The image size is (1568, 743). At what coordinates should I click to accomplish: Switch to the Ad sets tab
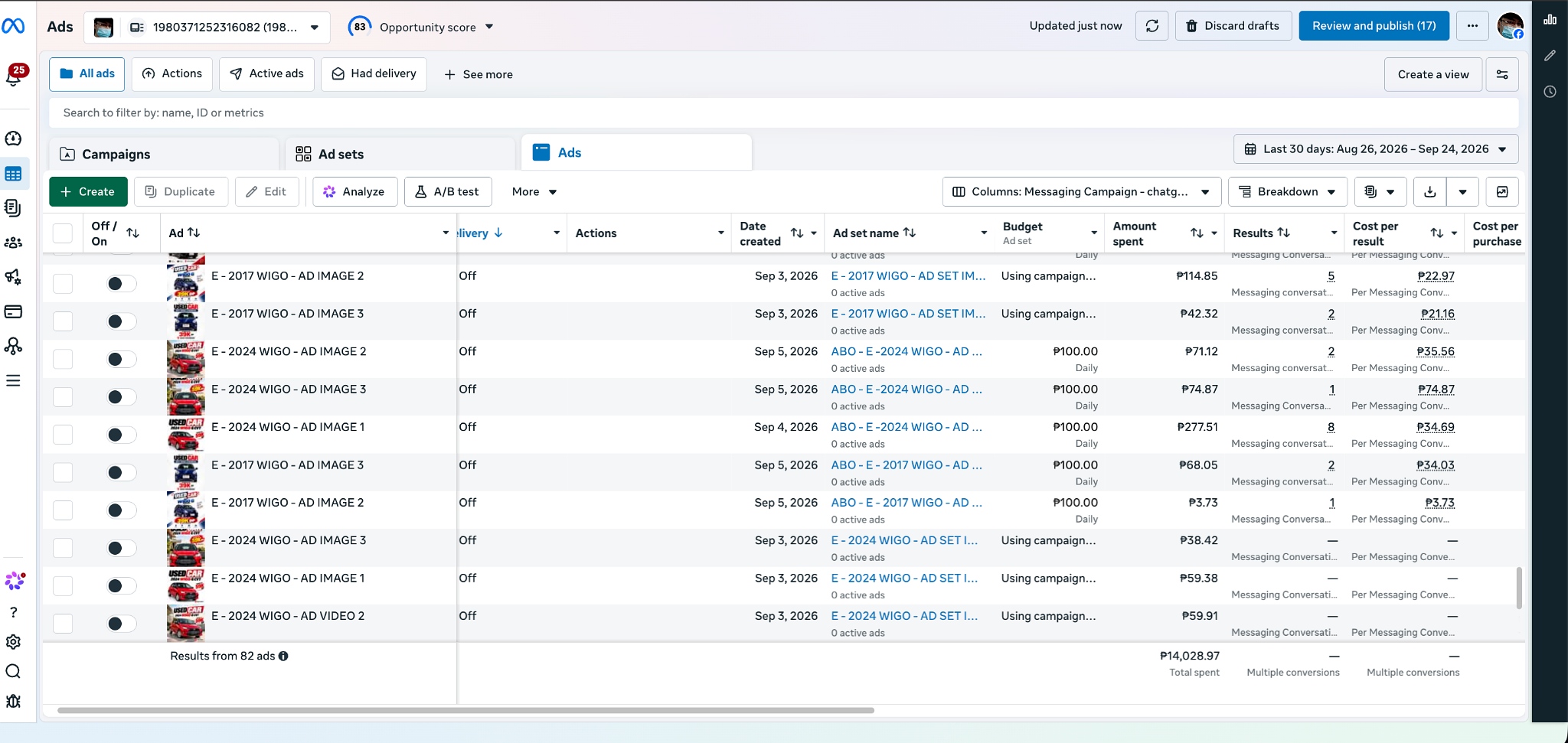(400, 154)
